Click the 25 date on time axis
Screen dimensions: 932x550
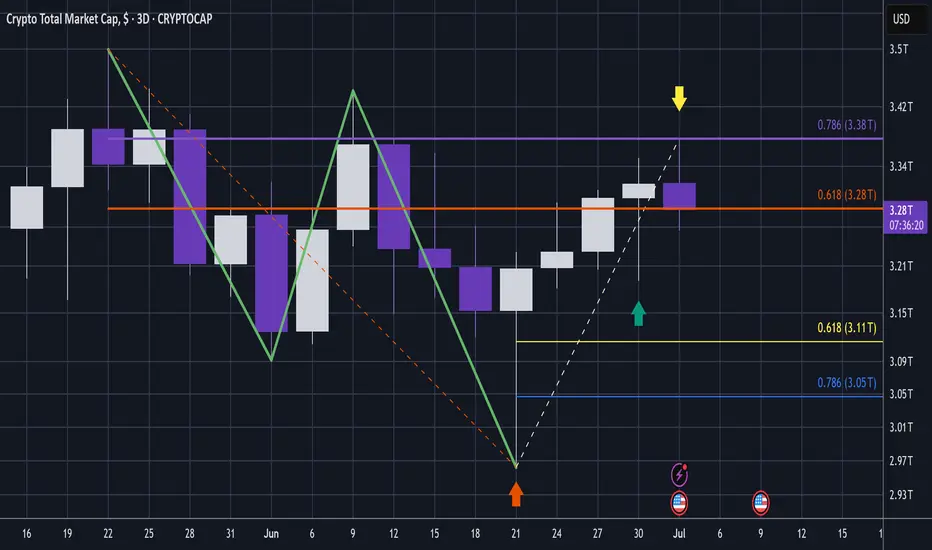[x=149, y=533]
